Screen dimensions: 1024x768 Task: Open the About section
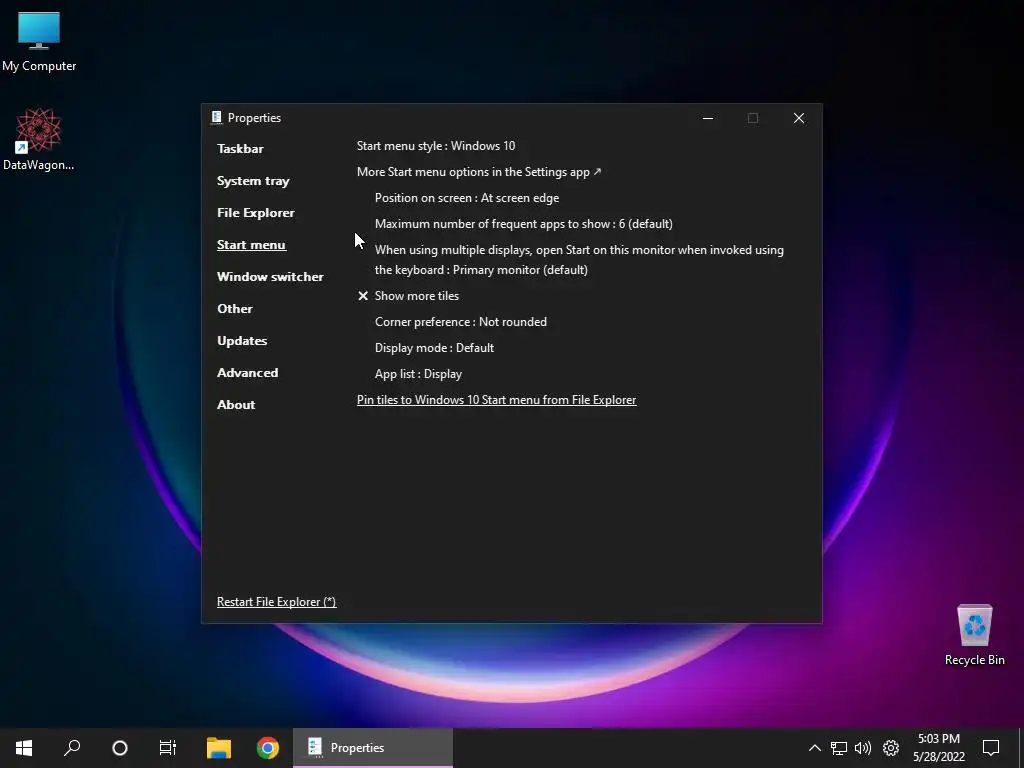pyautogui.click(x=236, y=405)
